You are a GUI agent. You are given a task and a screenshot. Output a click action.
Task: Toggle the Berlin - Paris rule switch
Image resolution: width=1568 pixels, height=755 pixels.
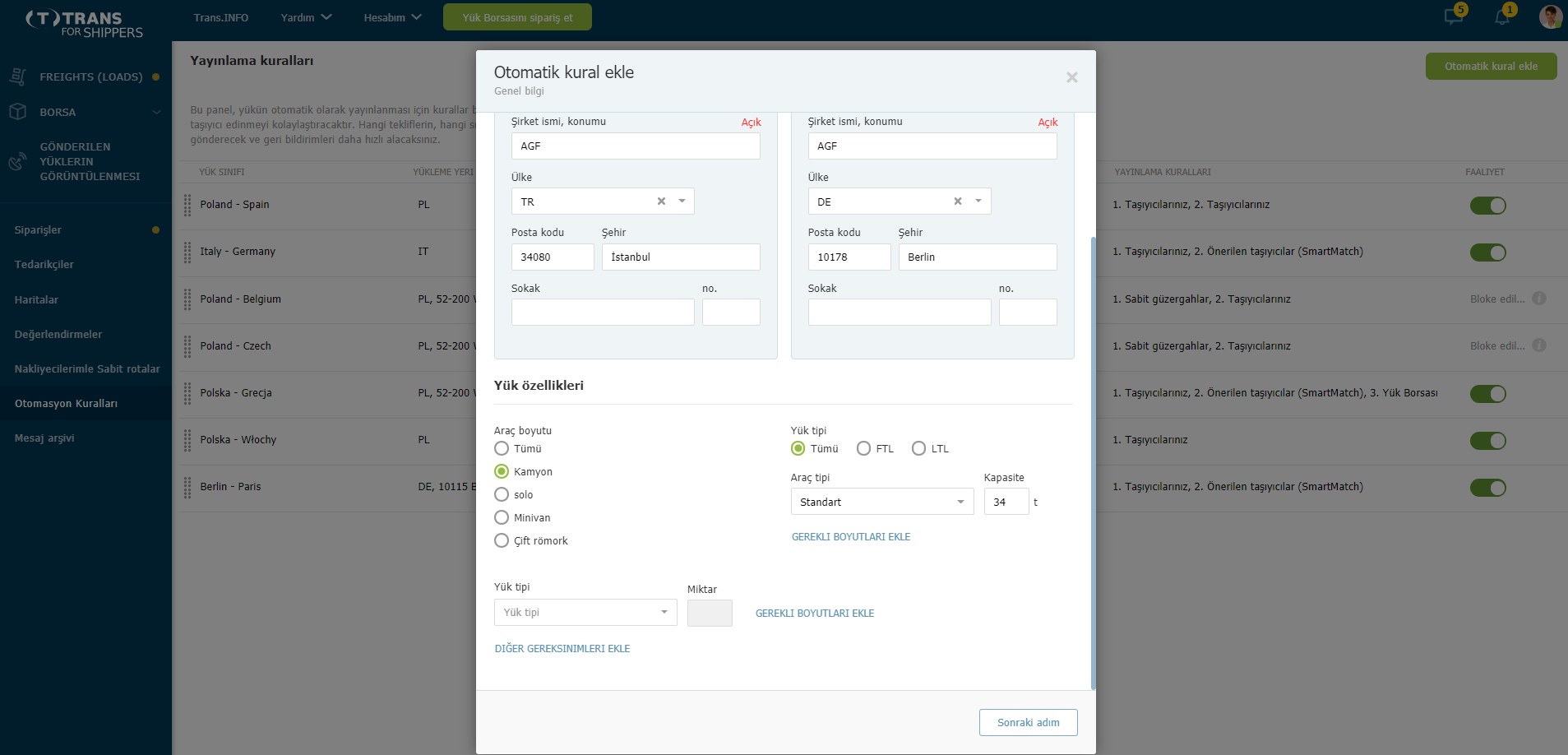(x=1487, y=488)
